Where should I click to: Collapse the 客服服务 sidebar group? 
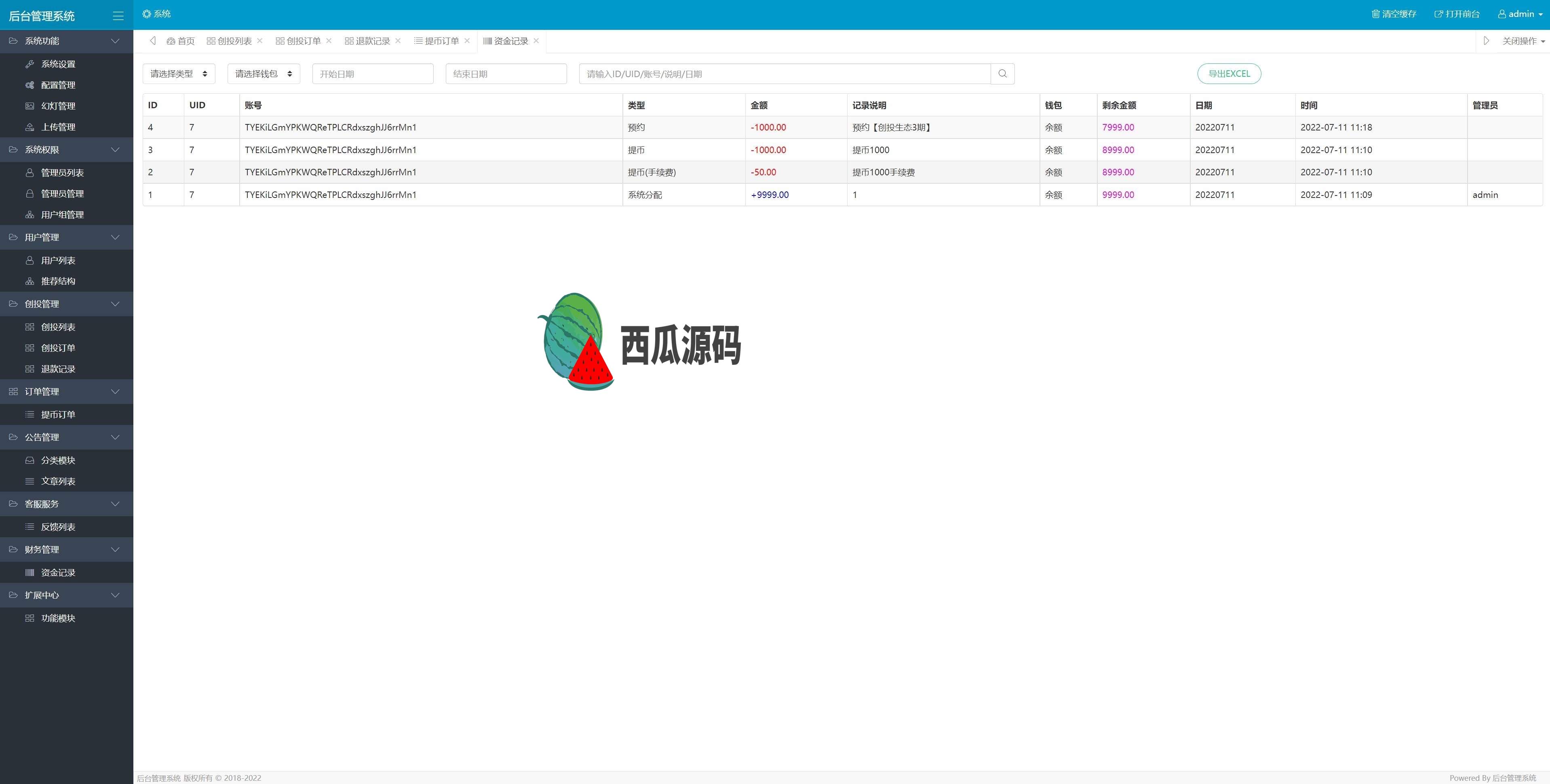click(x=66, y=504)
